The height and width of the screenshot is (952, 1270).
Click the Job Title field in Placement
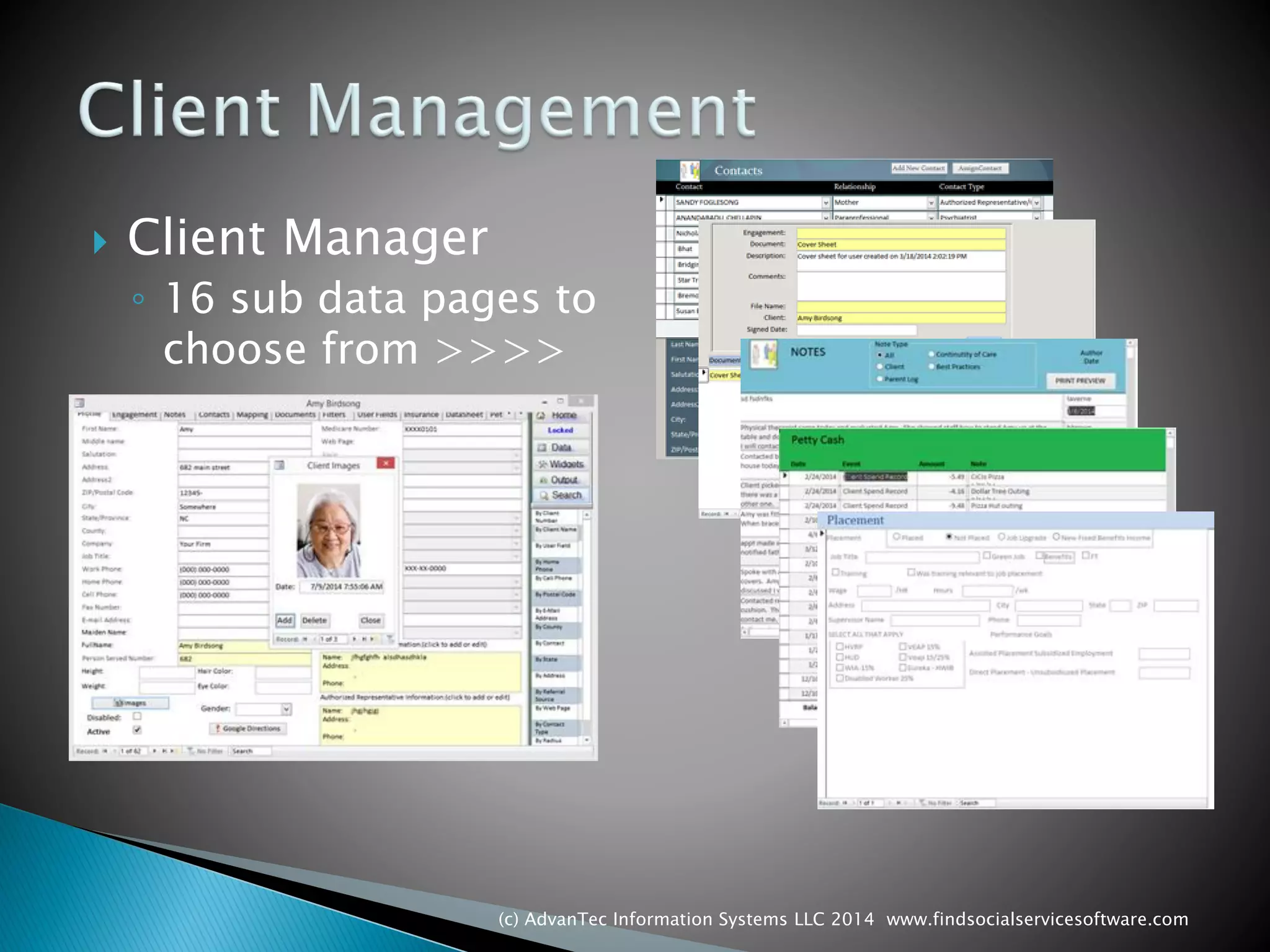point(921,557)
